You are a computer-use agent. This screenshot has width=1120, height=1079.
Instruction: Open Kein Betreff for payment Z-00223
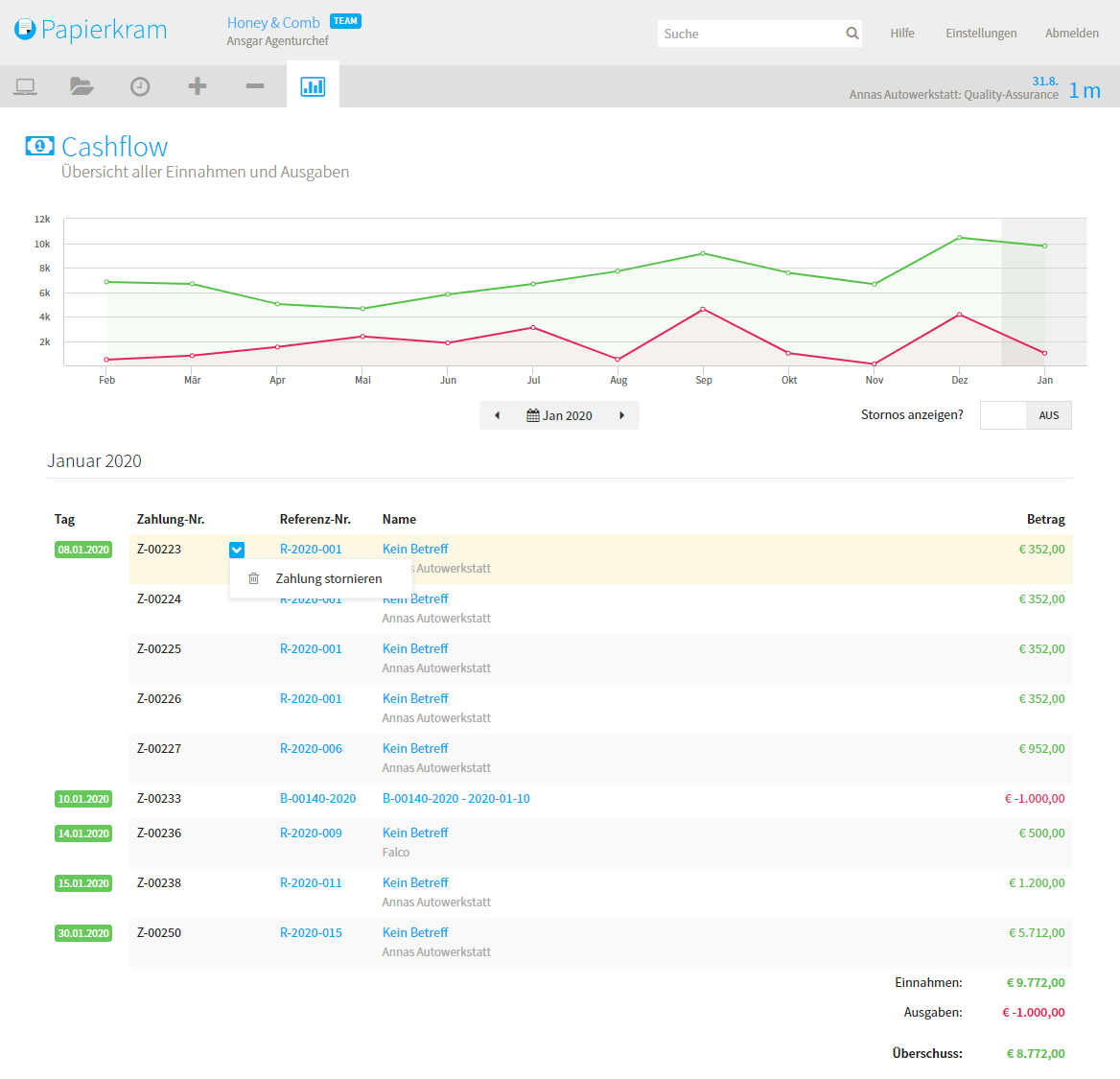pos(415,549)
